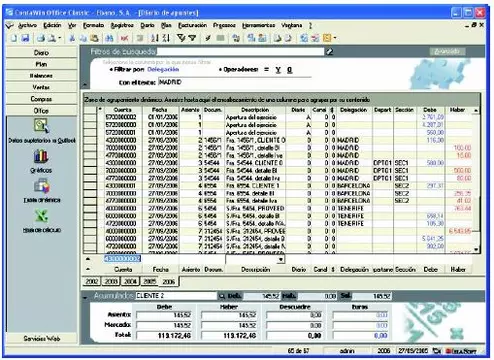Collapse the search filter panel arrow

pos(85,85)
